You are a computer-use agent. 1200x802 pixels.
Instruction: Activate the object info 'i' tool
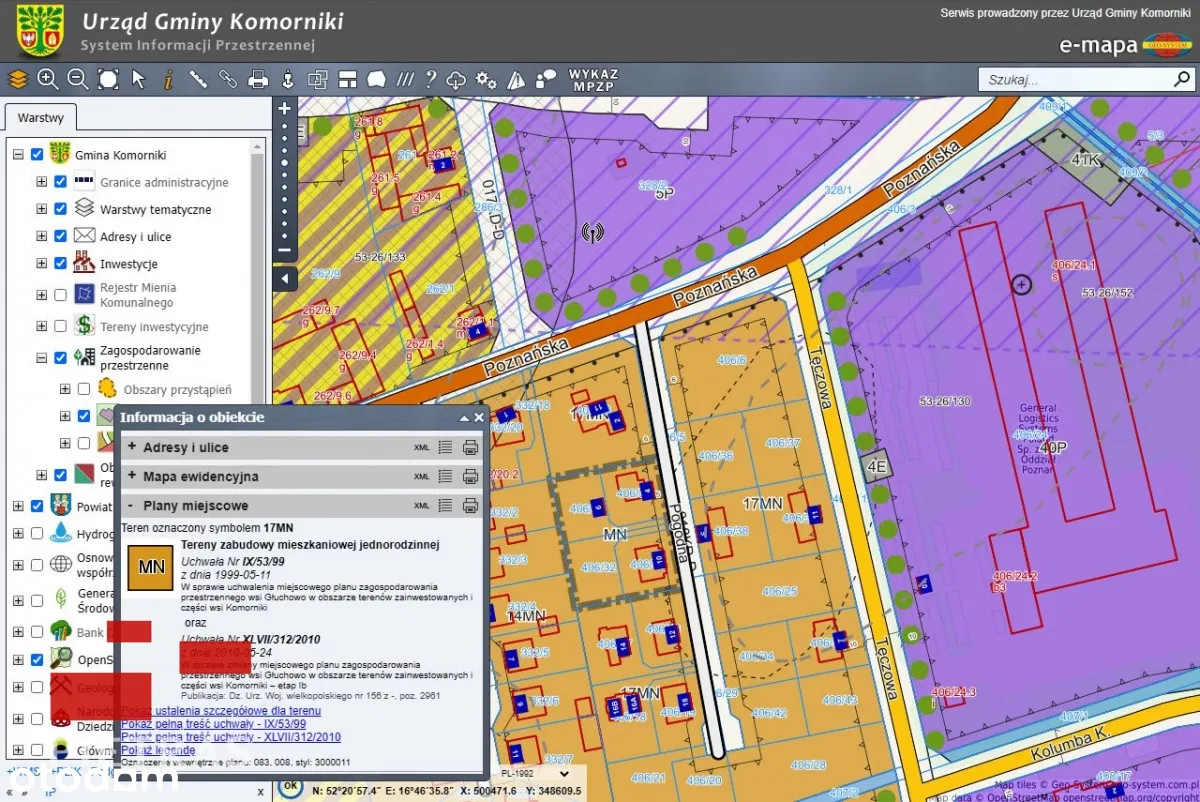[x=168, y=79]
